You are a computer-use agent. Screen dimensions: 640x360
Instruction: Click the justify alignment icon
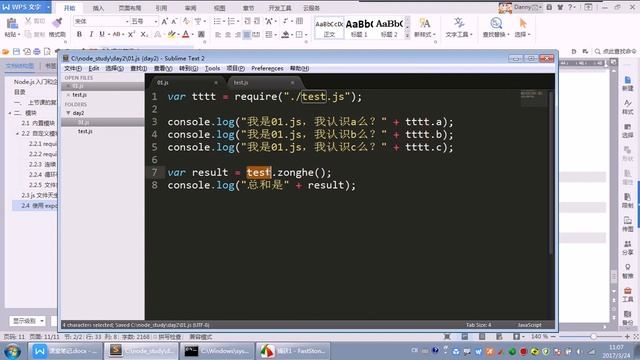tap(247, 35)
